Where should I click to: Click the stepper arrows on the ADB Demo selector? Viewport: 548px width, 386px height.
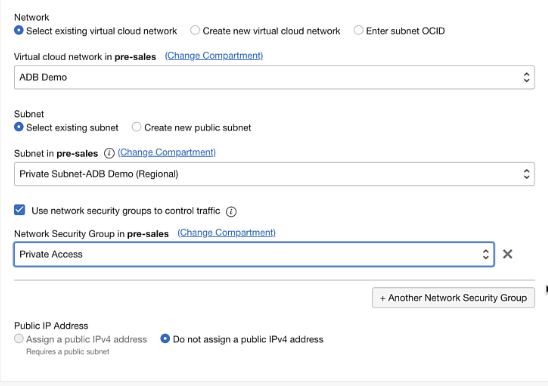(526, 77)
